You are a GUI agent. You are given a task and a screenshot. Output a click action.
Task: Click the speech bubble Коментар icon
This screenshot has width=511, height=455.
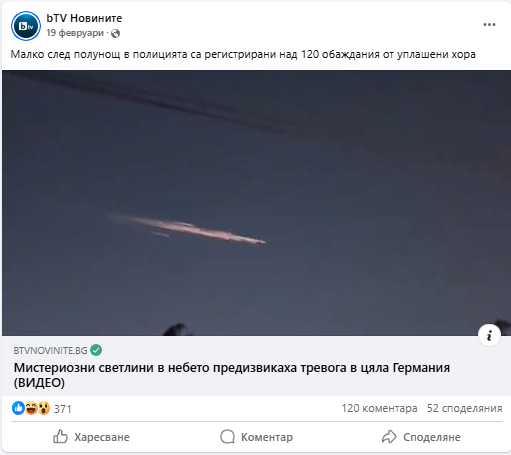227,437
